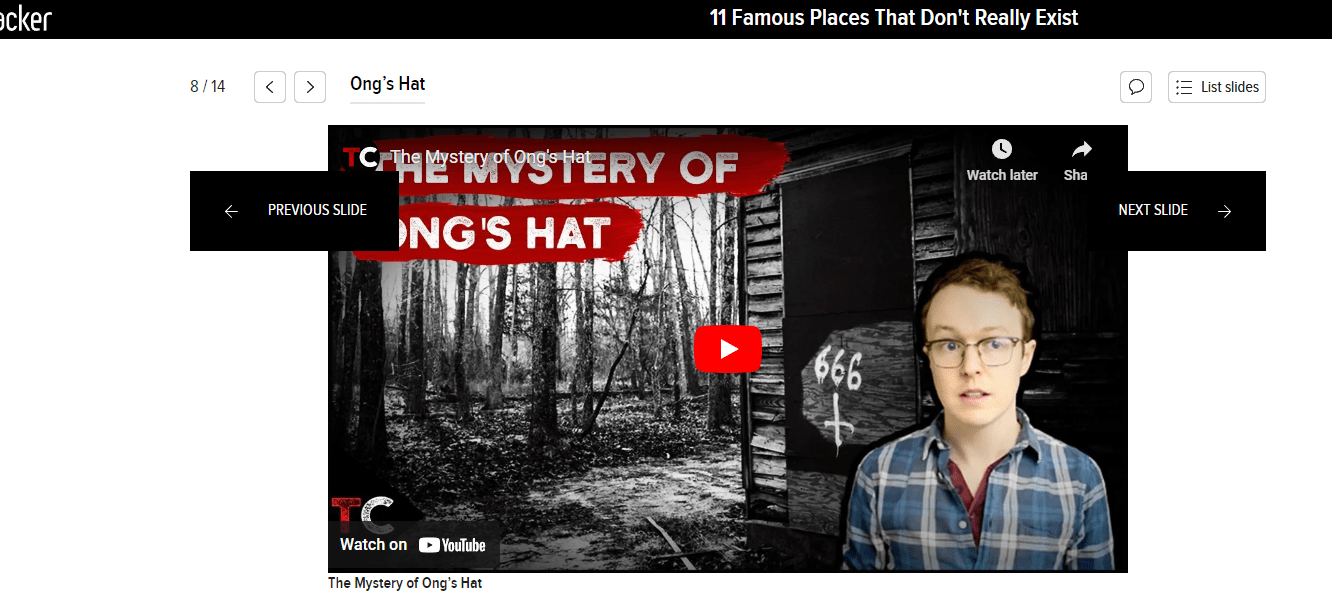Click the 11 Famous Places headline
The width and height of the screenshot is (1332, 603).
point(894,18)
